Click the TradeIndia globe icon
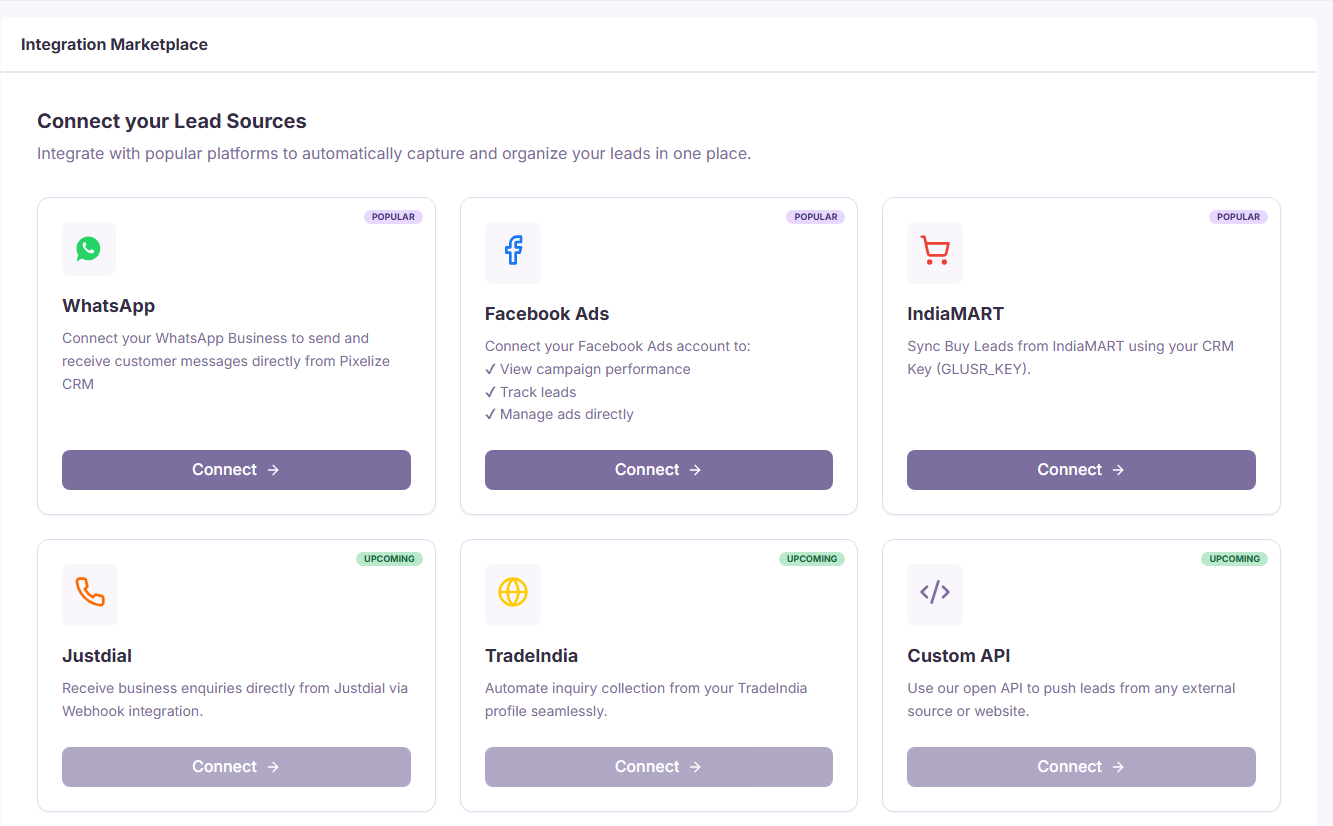The width and height of the screenshot is (1333, 826). (513, 594)
